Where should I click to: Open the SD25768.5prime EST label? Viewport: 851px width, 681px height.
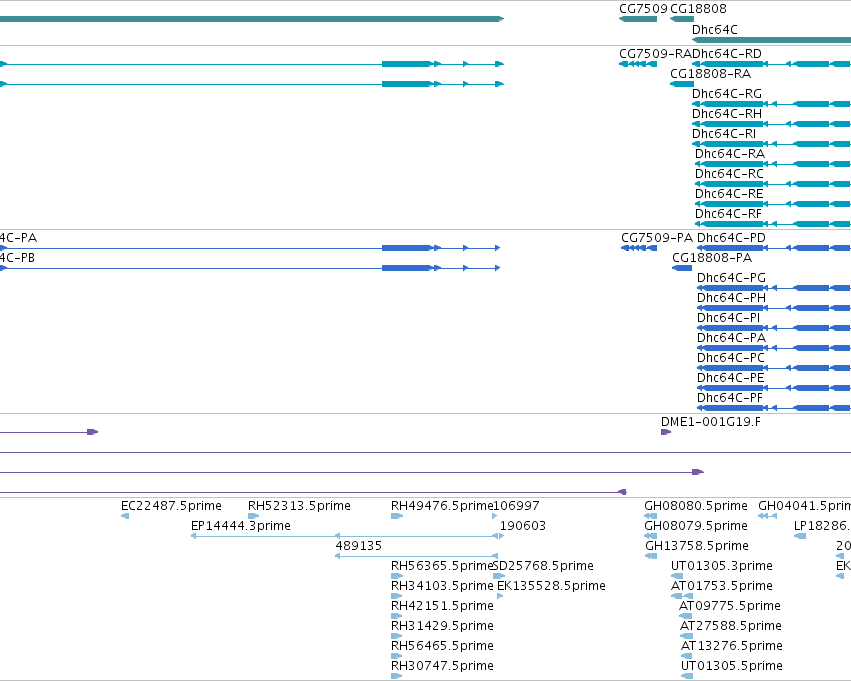pos(543,567)
